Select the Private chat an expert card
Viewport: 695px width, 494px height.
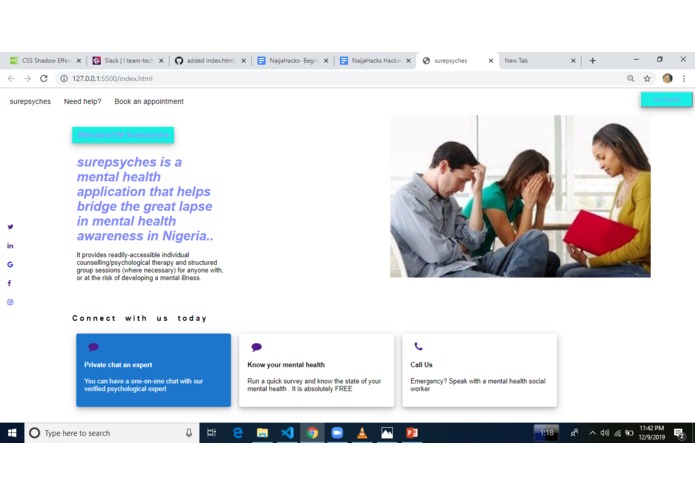point(153,370)
